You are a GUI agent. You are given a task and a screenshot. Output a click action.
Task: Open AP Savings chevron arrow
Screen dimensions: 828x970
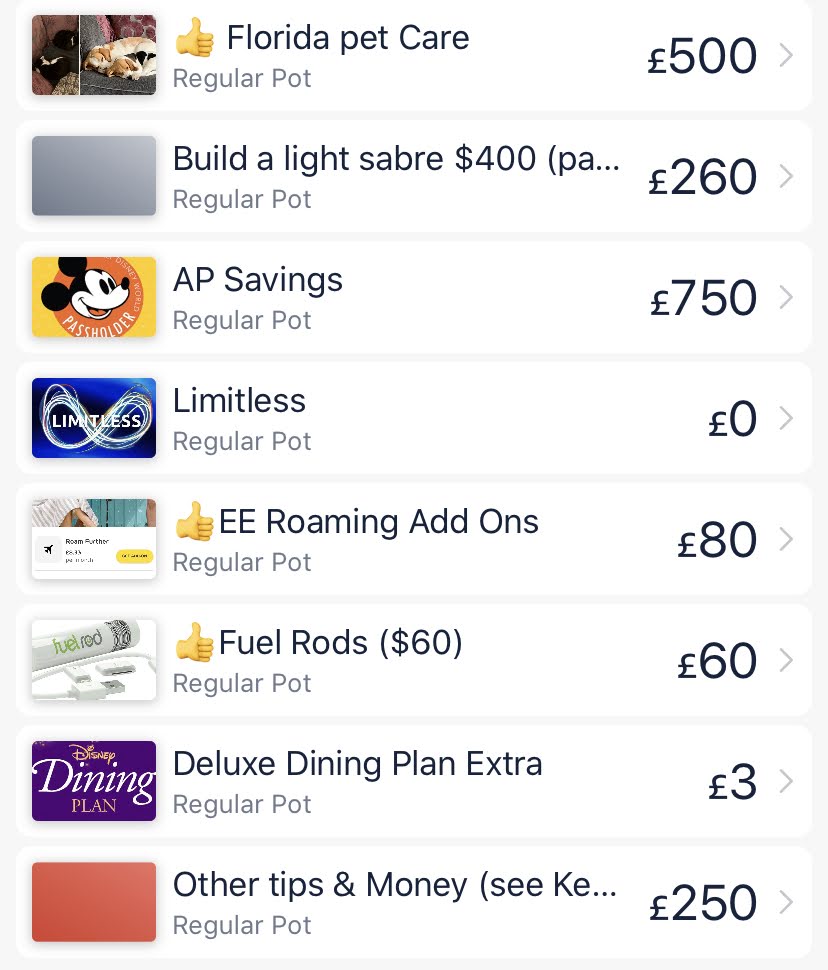click(786, 298)
